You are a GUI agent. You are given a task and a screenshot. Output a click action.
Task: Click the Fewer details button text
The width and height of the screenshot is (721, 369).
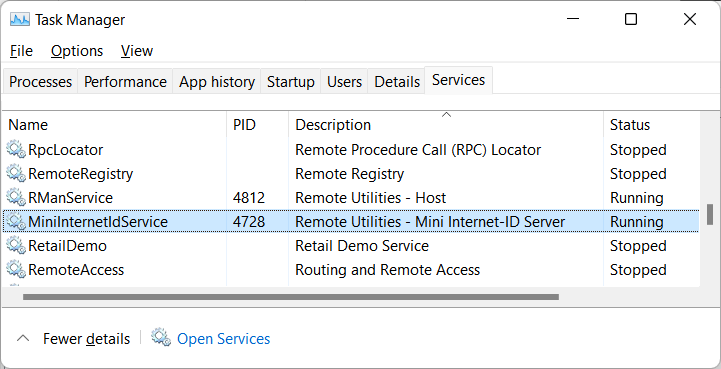click(86, 339)
